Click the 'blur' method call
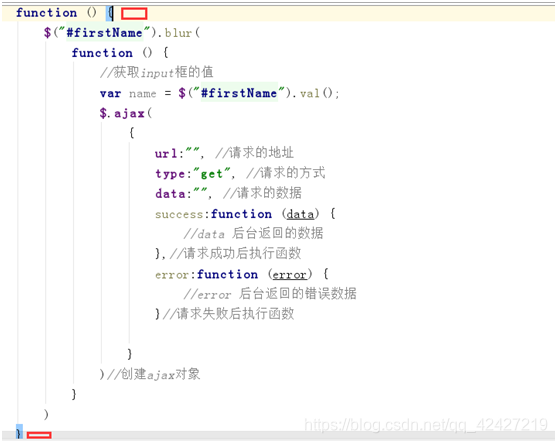The height and width of the screenshot is (443, 557). [178, 33]
